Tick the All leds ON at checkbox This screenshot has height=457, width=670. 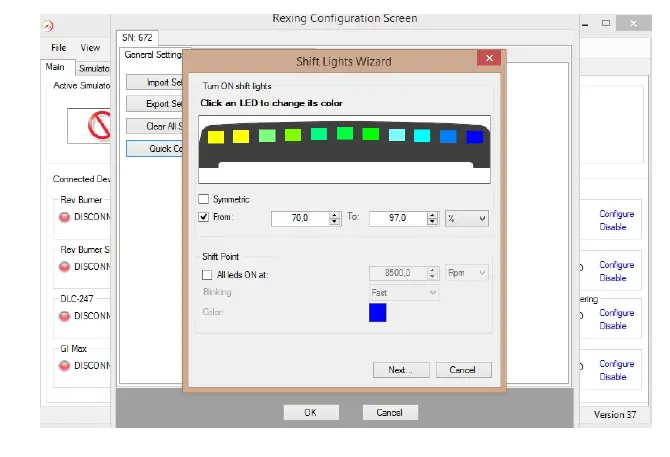click(x=207, y=275)
